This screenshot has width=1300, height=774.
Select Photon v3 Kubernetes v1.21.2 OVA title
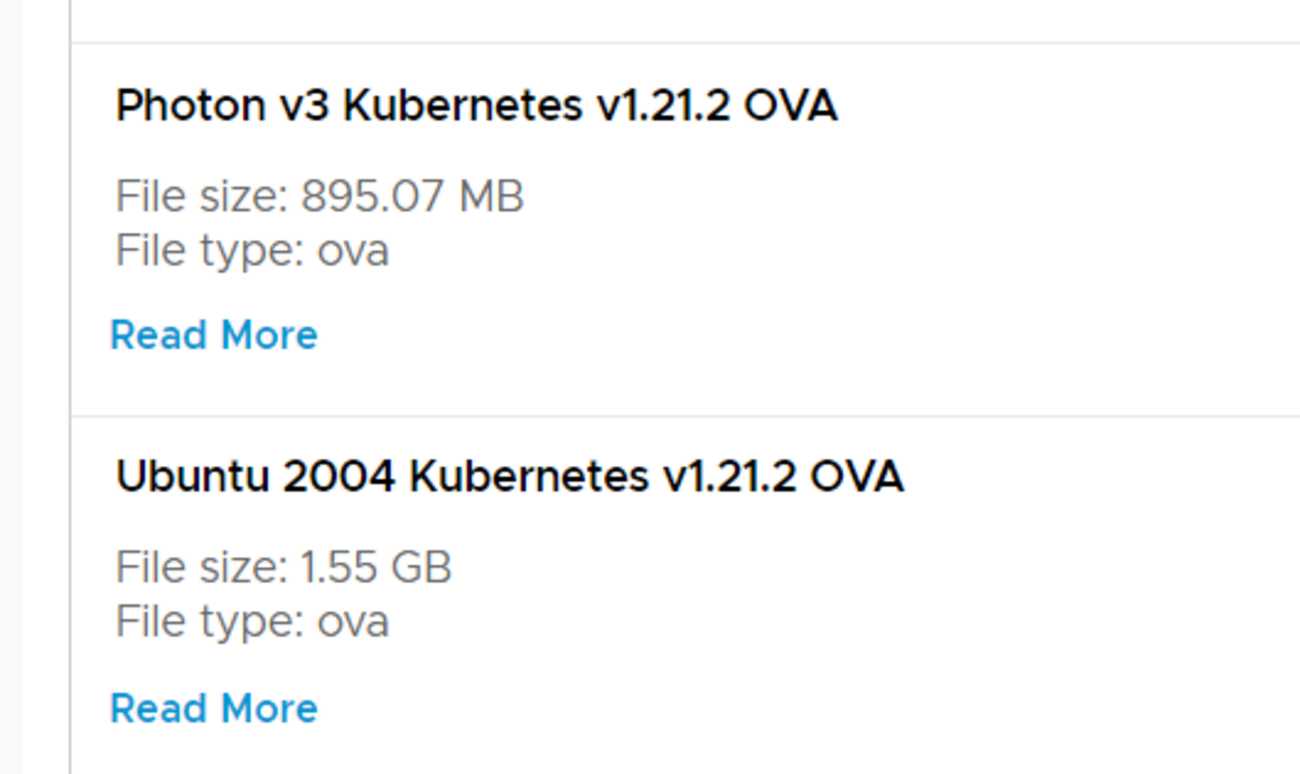(476, 105)
